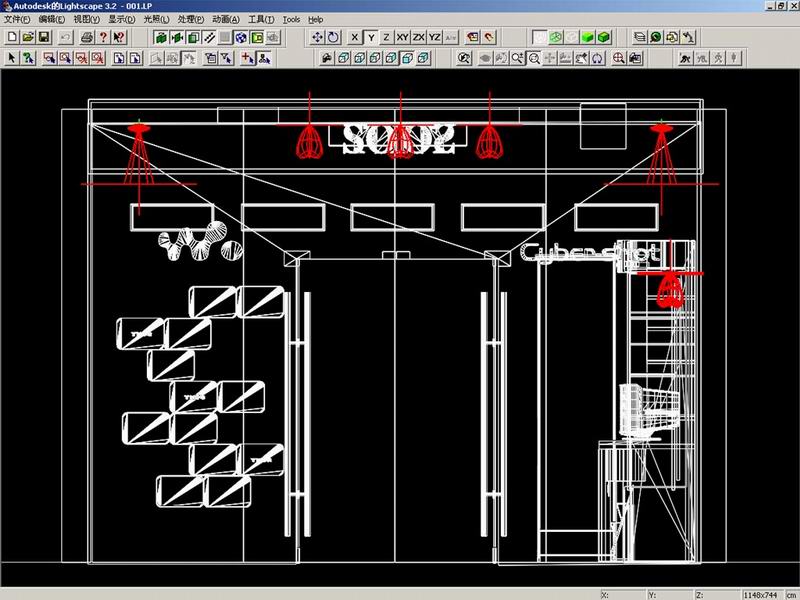Activate the move crosshair-arrows tool
The width and height of the screenshot is (800, 600).
[x=317, y=37]
